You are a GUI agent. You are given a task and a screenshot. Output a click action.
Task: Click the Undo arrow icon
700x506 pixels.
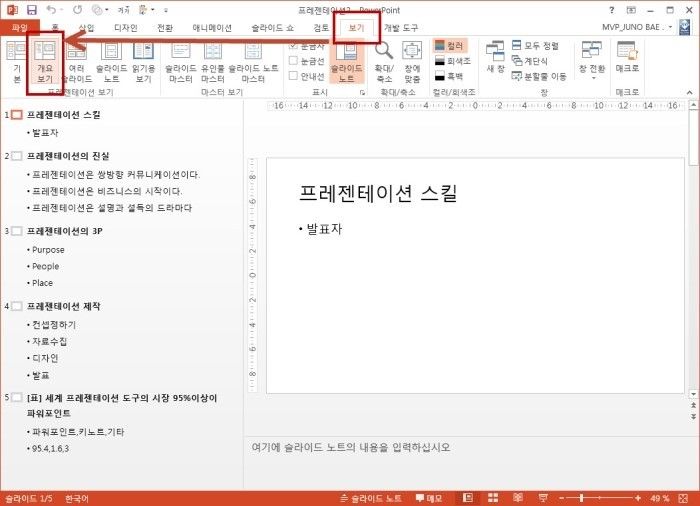click(x=52, y=9)
